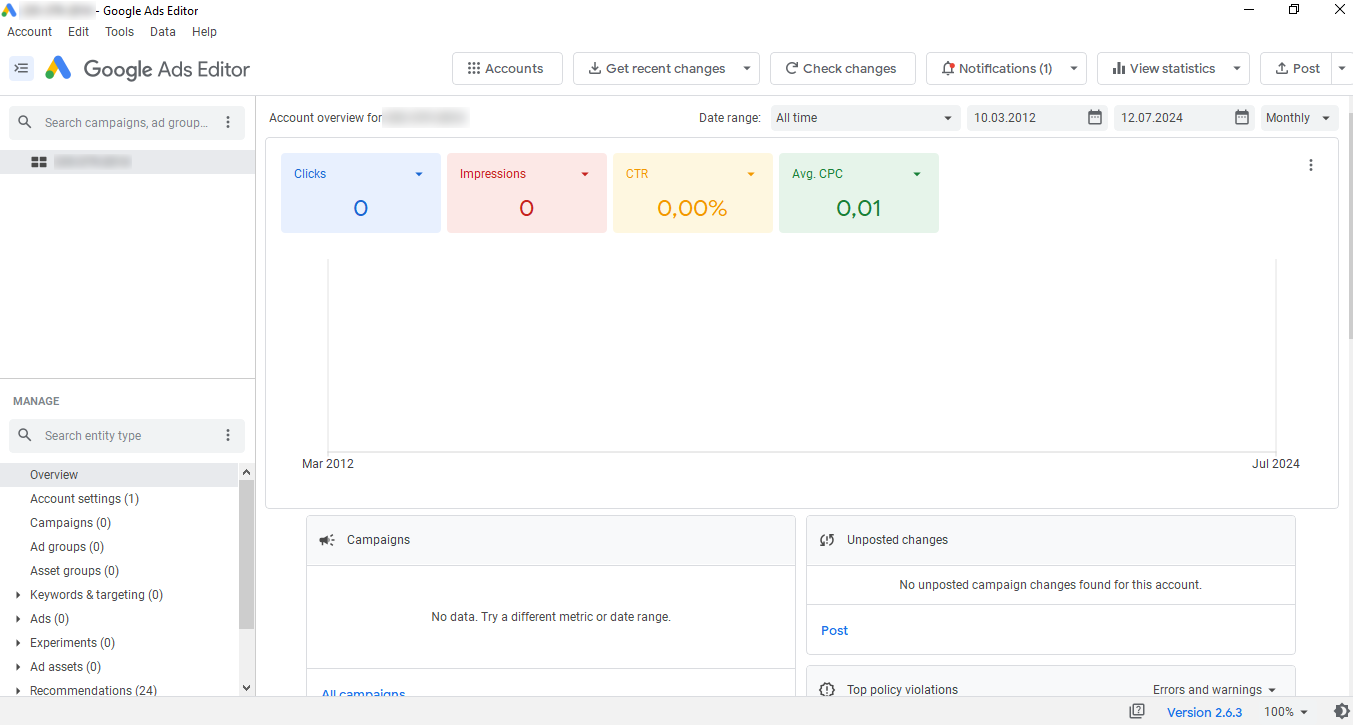The image size is (1353, 725).
Task: Change the CTR metric card dropdown
Action: pyautogui.click(x=751, y=174)
